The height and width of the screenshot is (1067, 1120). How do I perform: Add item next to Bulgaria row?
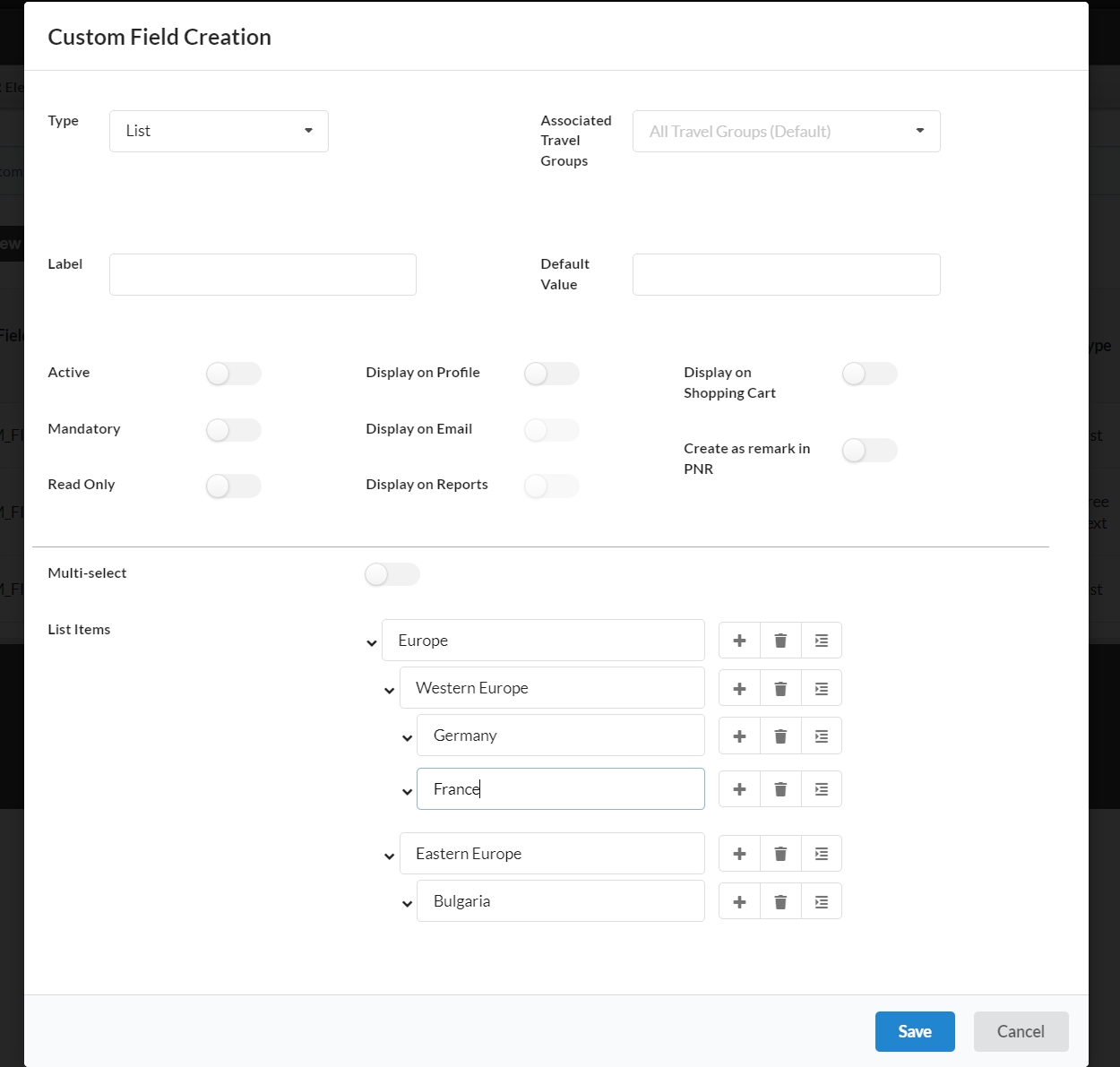(739, 901)
